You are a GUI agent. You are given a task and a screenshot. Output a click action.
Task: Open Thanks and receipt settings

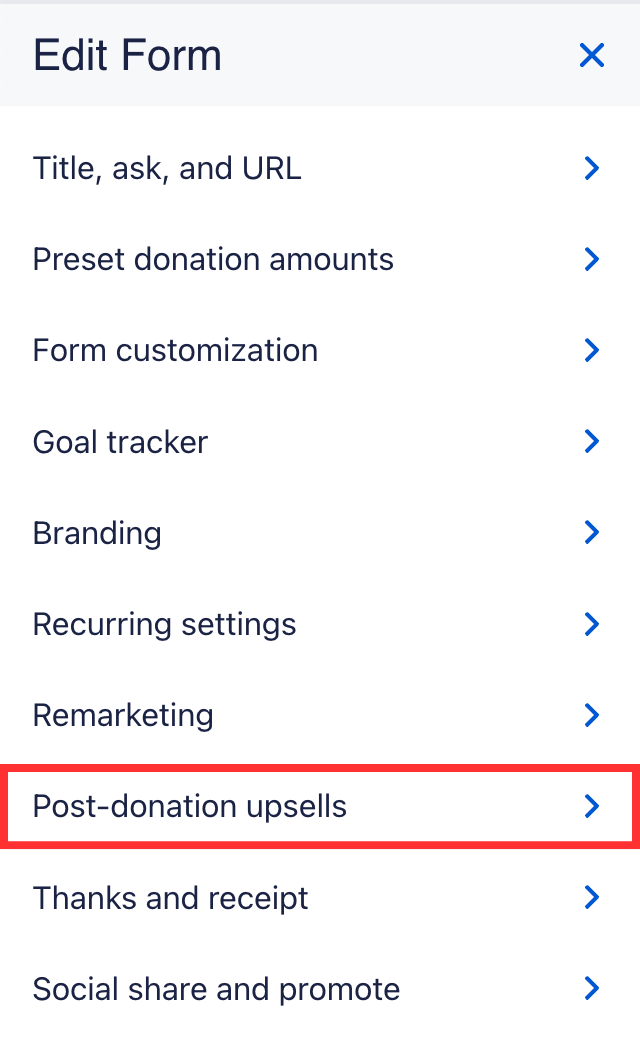[171, 897]
